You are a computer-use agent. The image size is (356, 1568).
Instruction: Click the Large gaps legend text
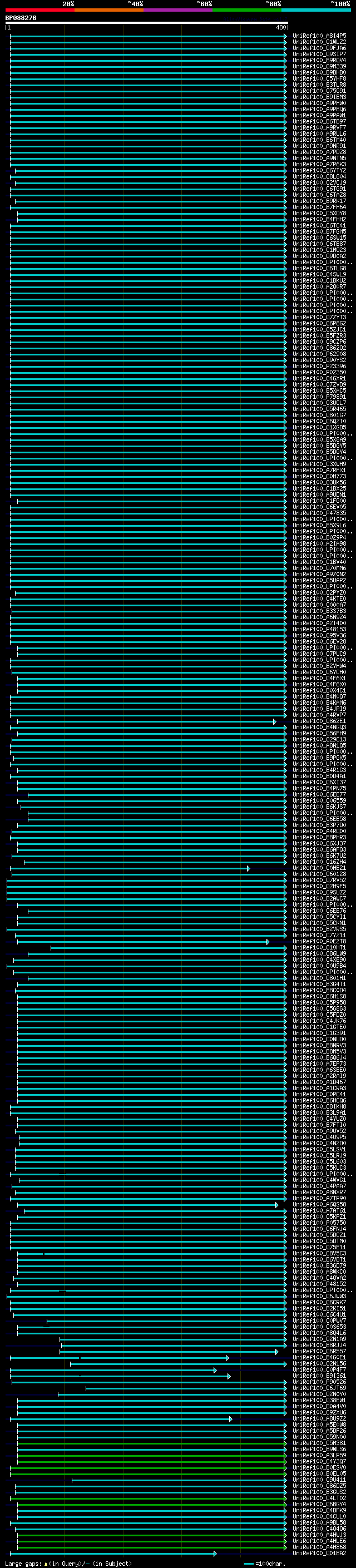68,1564
